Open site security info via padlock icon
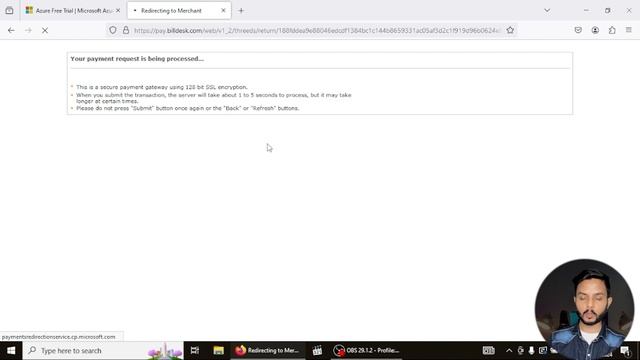 (126, 30)
